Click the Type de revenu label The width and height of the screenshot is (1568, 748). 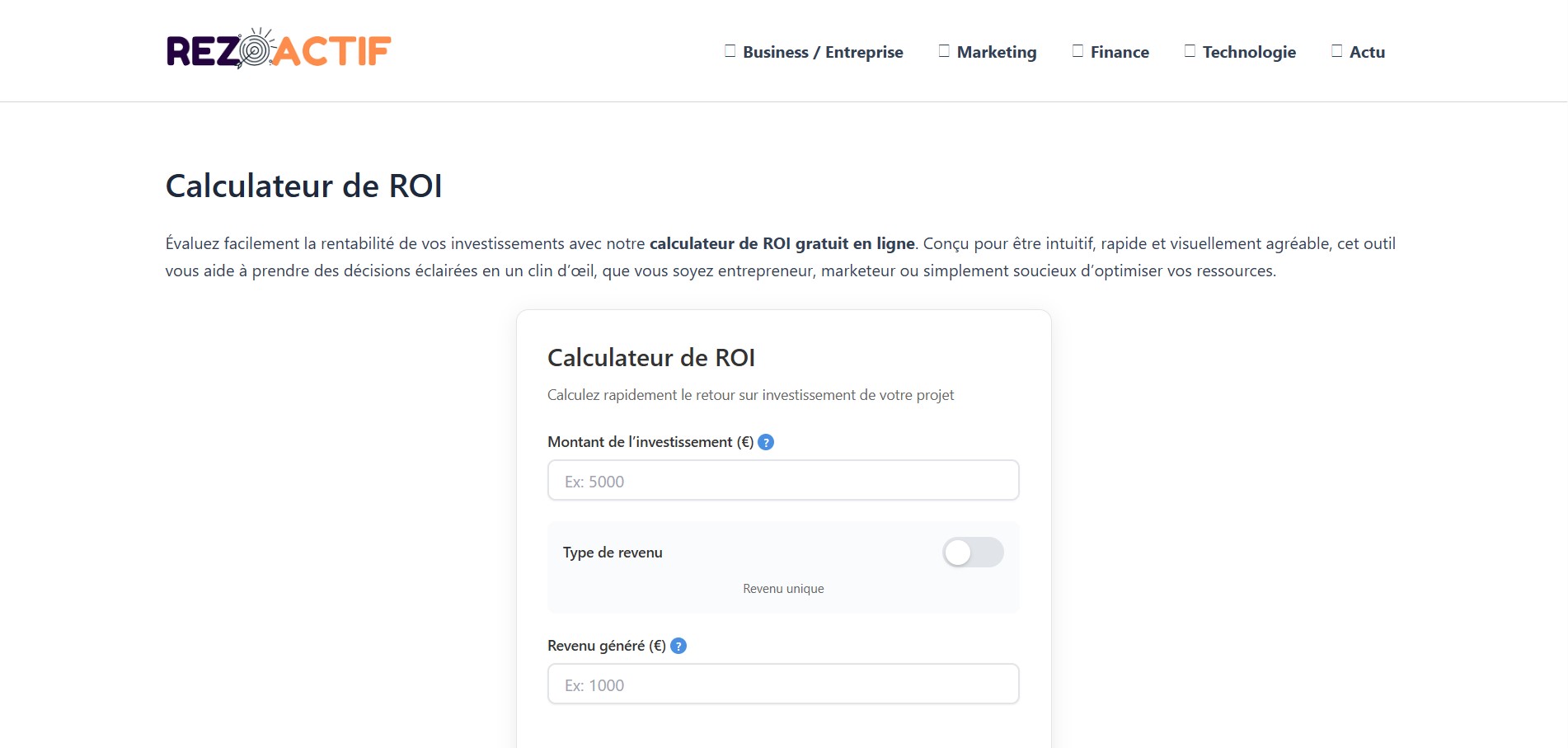point(613,553)
